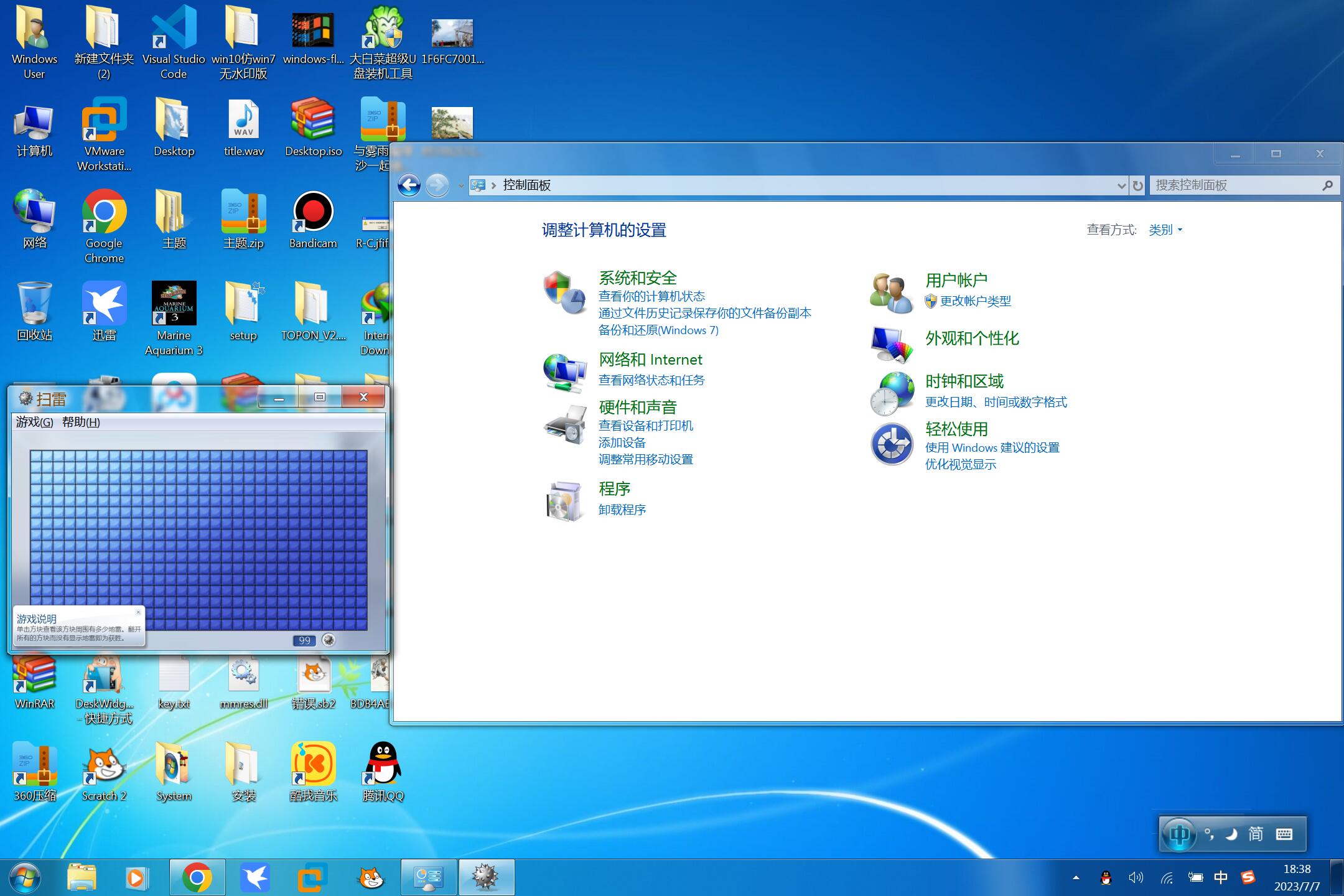The image size is (1344, 896).
Task: Click 卸载程序 link
Action: tap(622, 509)
